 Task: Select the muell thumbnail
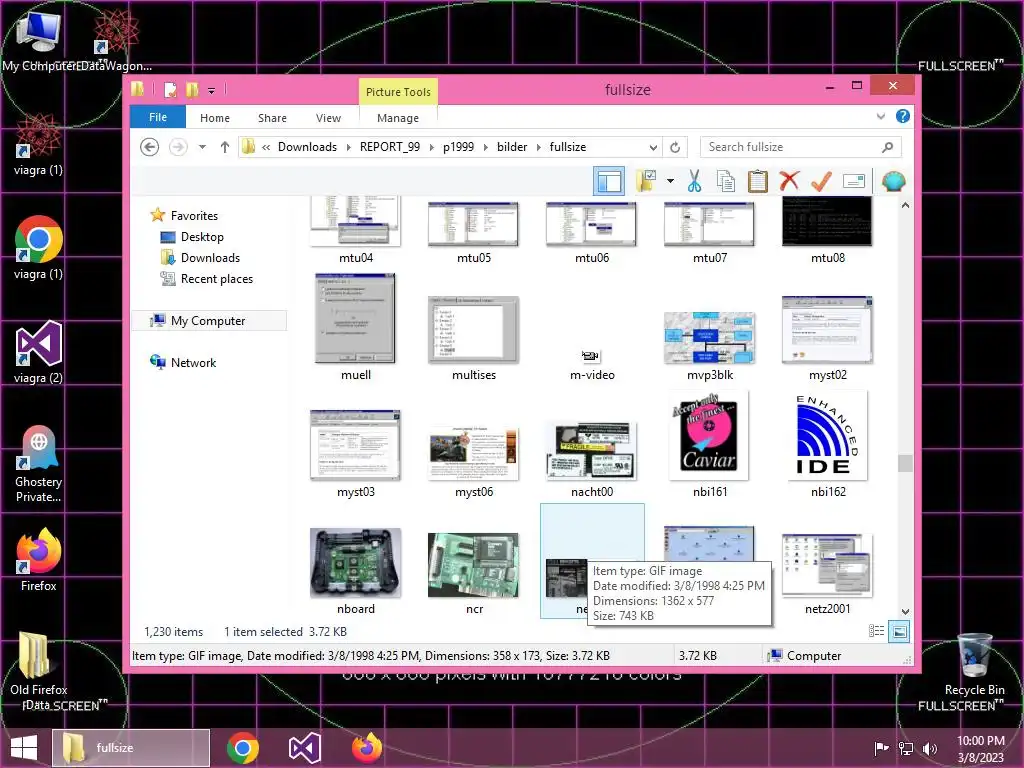coord(355,318)
